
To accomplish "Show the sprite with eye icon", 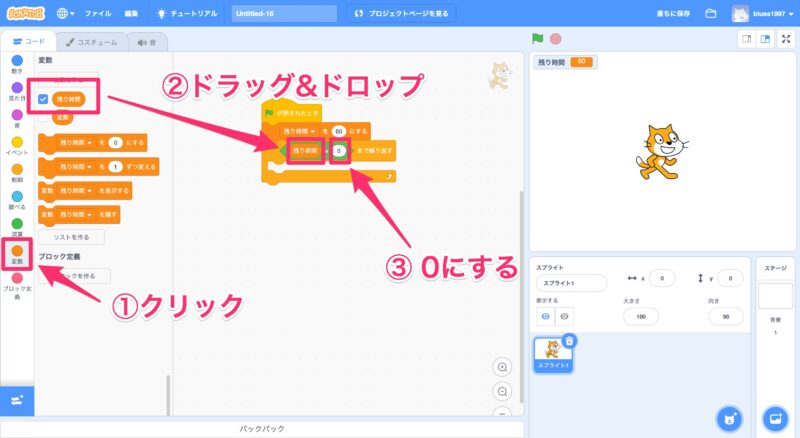I will point(546,315).
